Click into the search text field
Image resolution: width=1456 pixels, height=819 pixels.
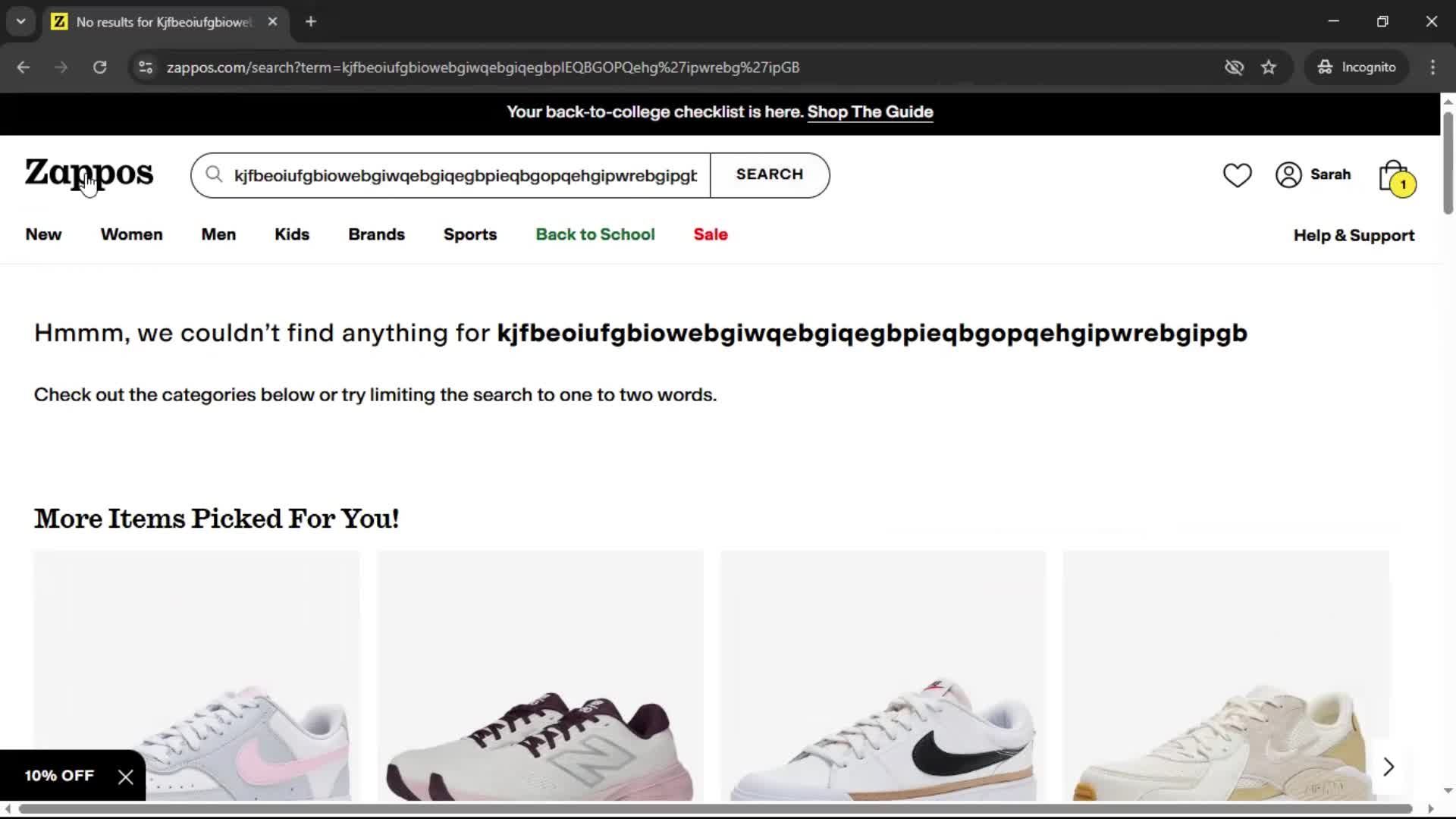coord(466,175)
